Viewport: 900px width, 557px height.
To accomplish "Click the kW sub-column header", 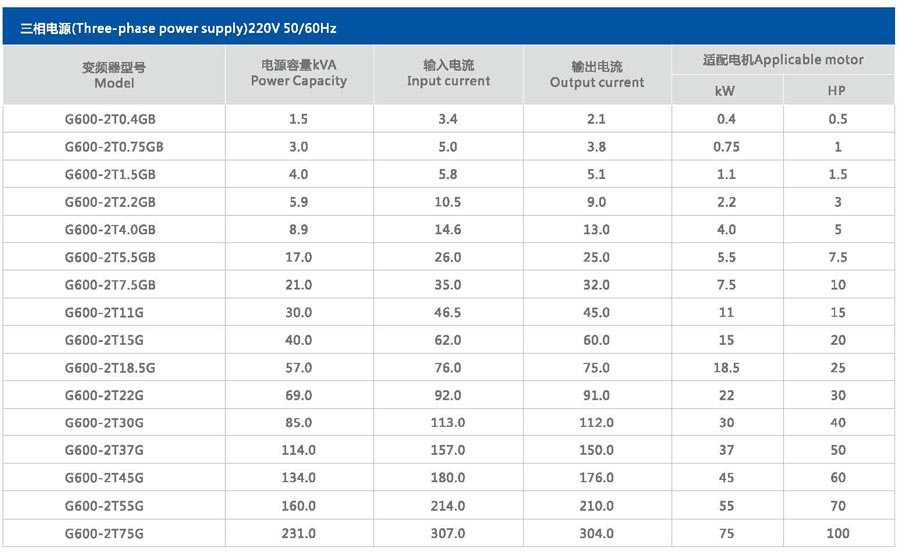I will point(726,91).
